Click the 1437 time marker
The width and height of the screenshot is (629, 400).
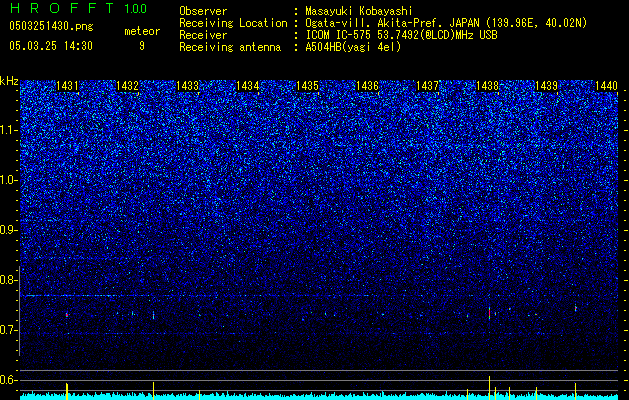427,86
